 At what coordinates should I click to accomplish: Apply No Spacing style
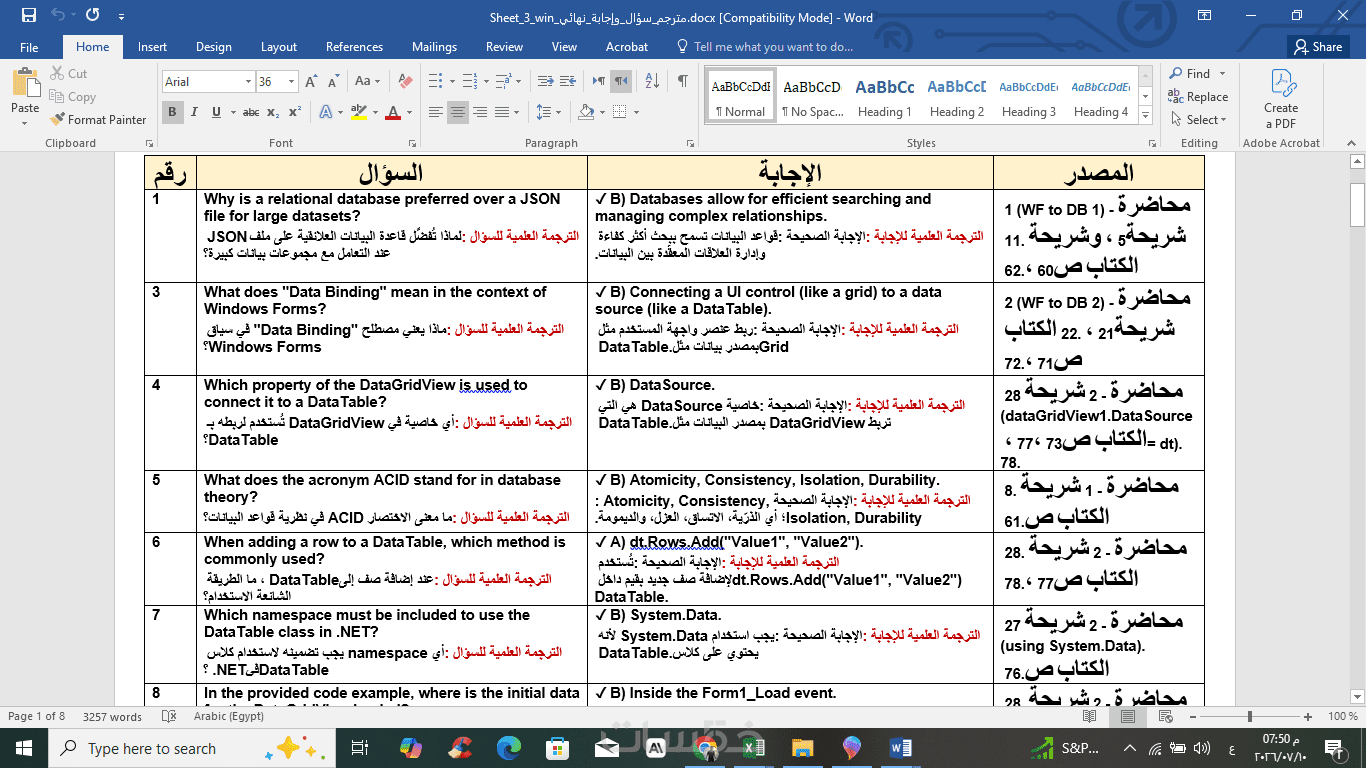coord(812,95)
